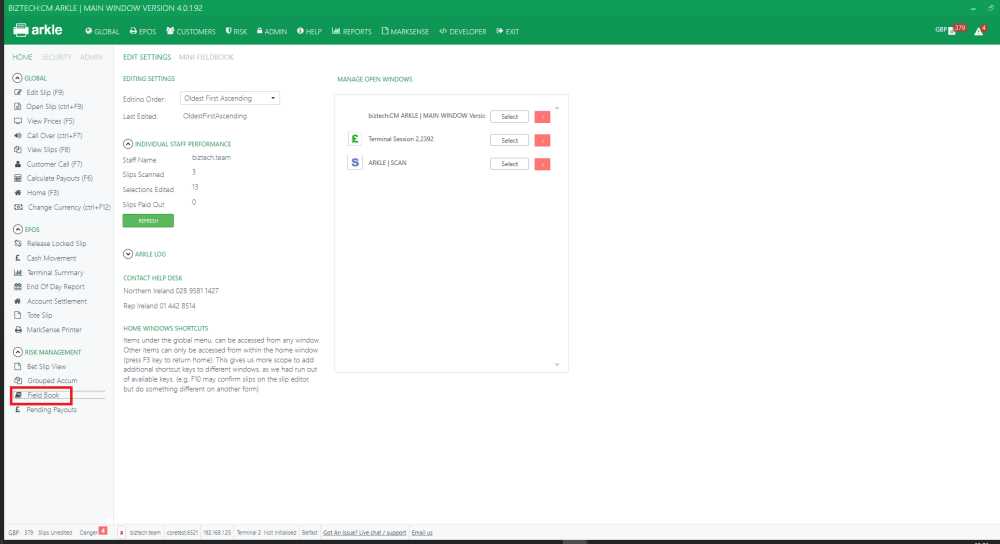
Task: Click the MarkSense Printer icon
Action: pos(18,330)
